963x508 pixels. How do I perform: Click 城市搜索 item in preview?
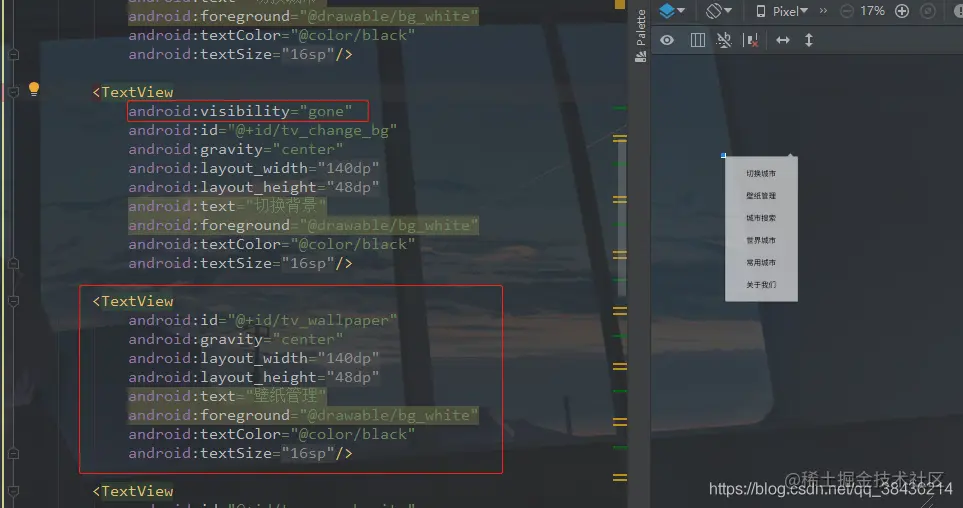761,217
